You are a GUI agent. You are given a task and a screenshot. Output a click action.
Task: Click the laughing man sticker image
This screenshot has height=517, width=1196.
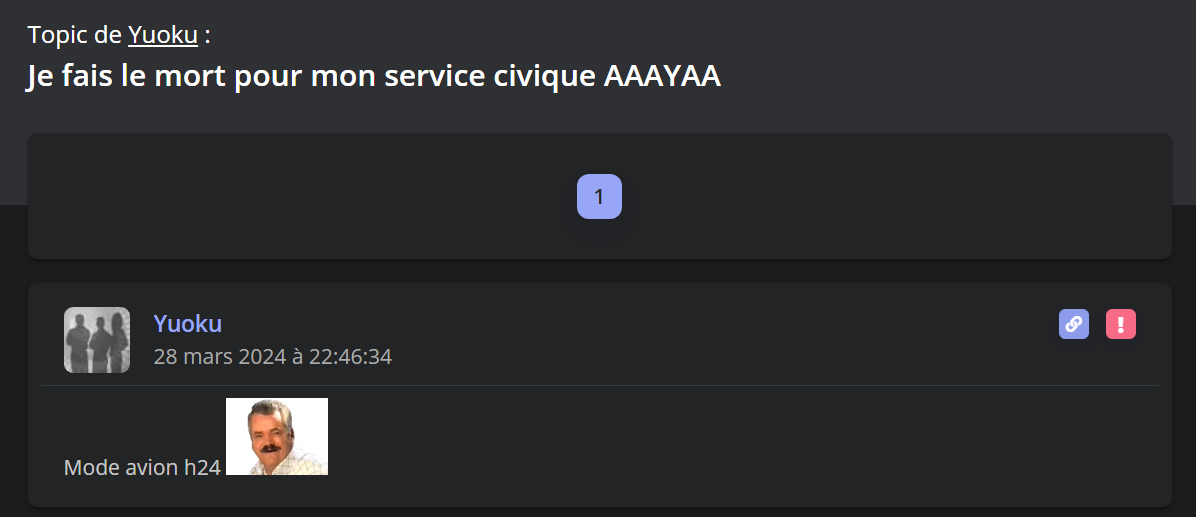(x=277, y=436)
